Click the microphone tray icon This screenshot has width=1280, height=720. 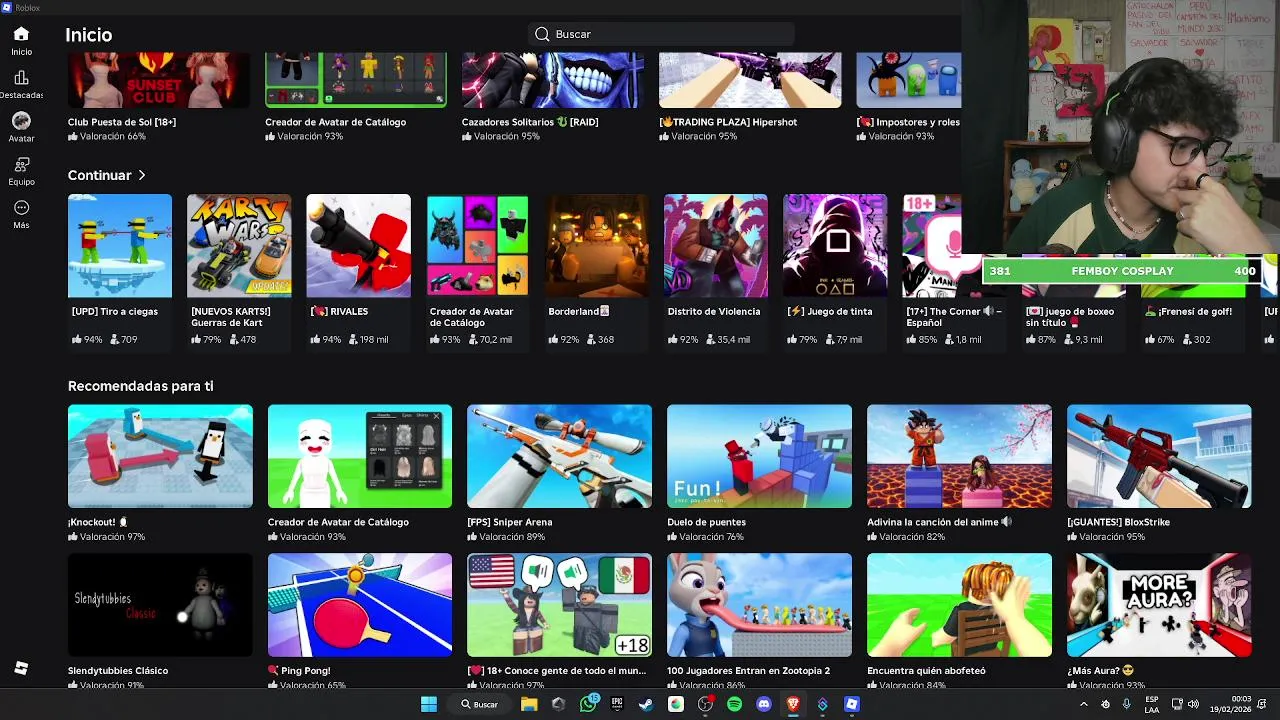[x=1127, y=704]
